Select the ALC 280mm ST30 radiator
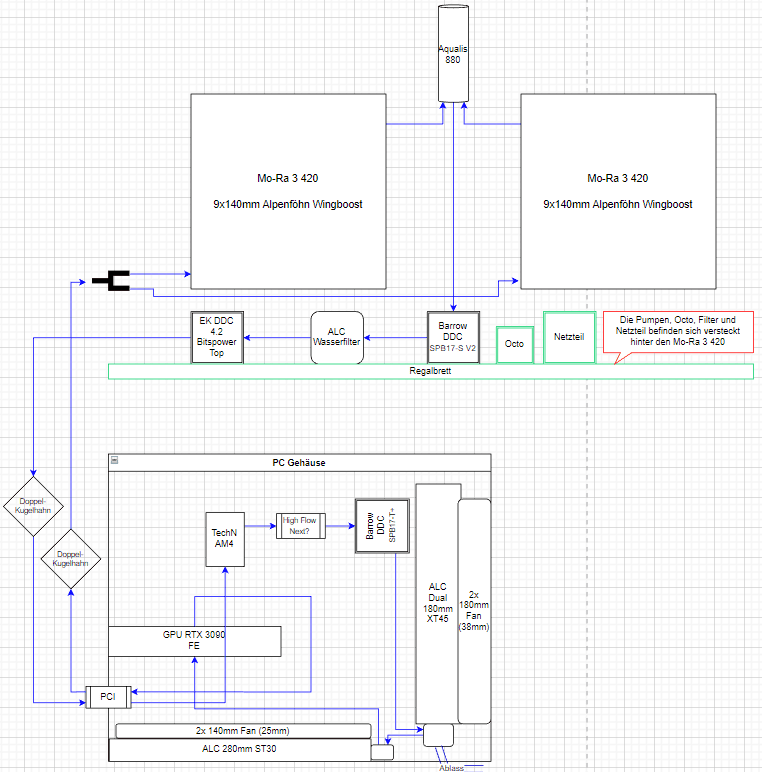Image resolution: width=762 pixels, height=772 pixels. 240,749
